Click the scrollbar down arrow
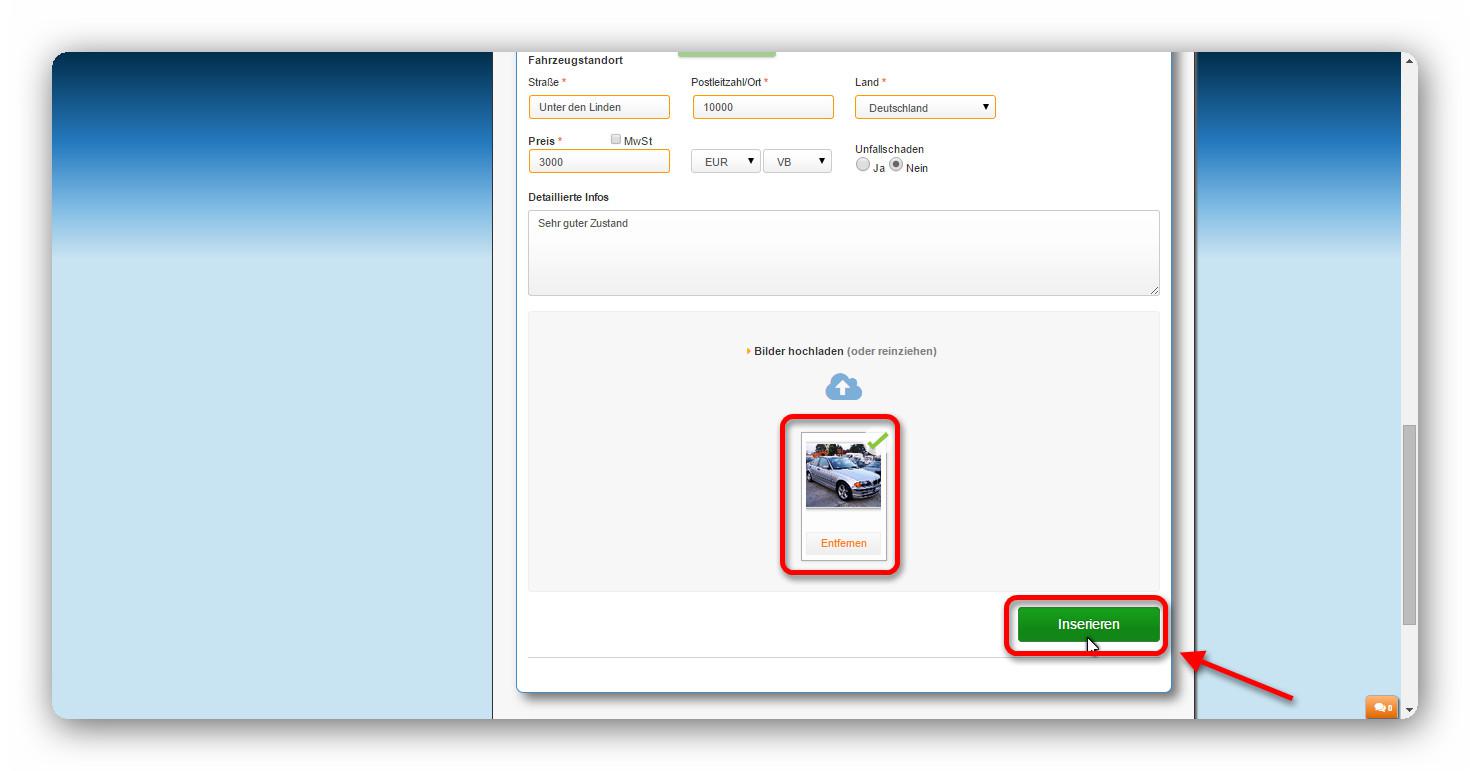1470x771 pixels. click(x=1410, y=709)
